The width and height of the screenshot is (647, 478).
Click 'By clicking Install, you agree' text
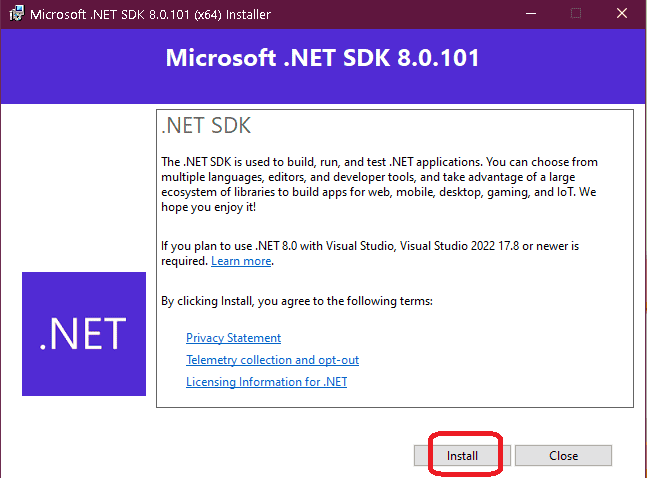click(297, 301)
